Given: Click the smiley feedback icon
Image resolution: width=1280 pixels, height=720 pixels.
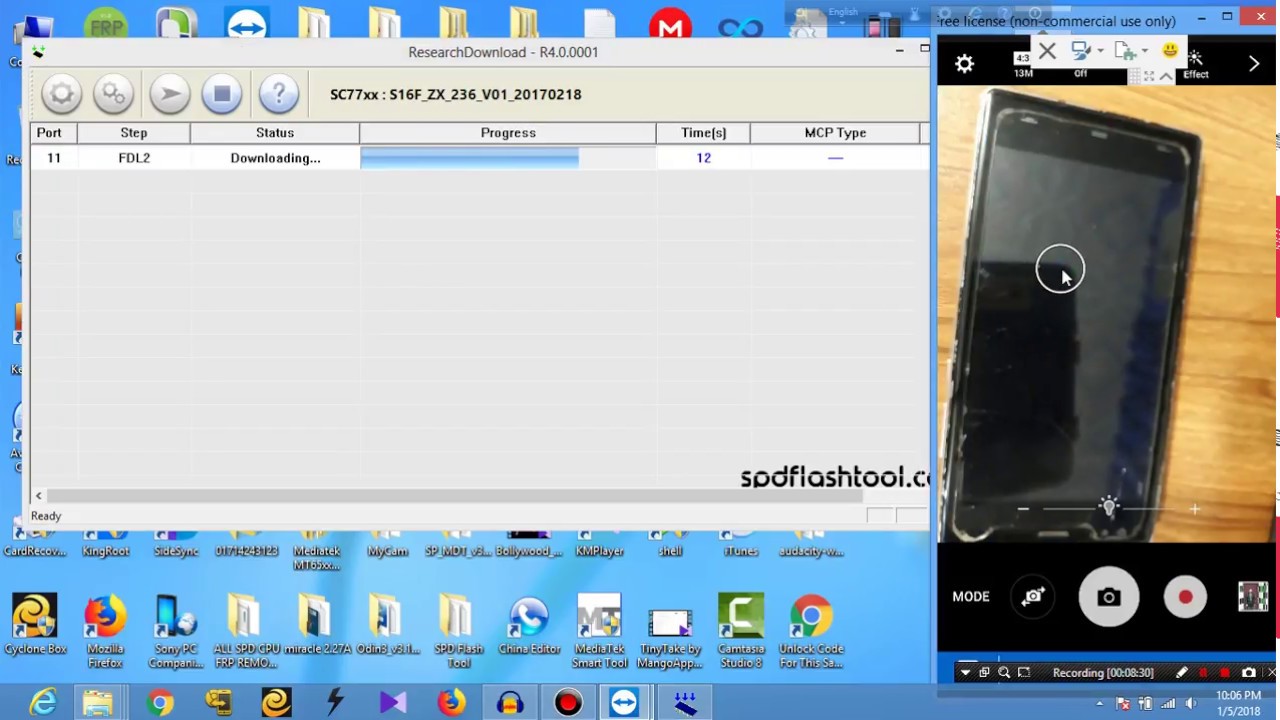Looking at the screenshot, I should (1170, 50).
